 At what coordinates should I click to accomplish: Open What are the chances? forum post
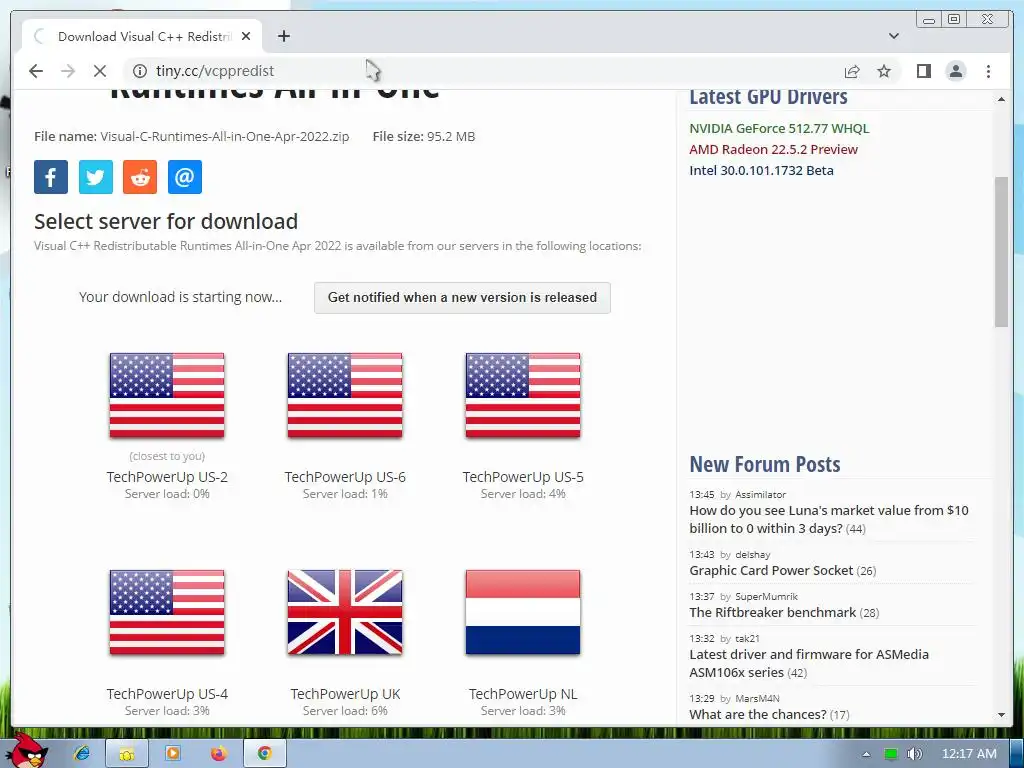click(x=758, y=714)
